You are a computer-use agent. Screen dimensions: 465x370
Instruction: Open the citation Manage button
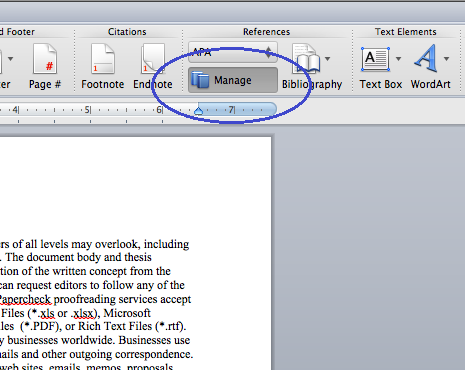(233, 80)
